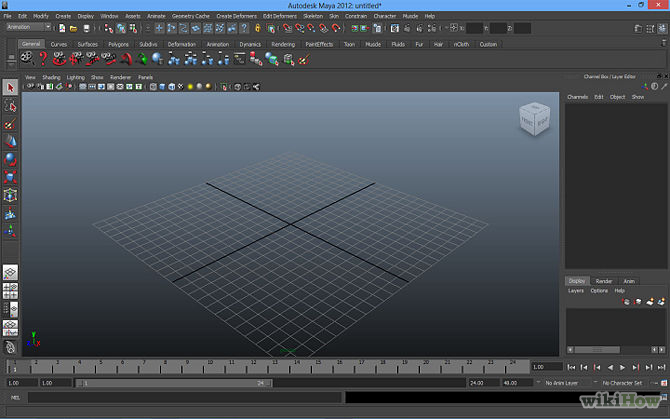Pick the Move tool in toolbox

coord(10,141)
